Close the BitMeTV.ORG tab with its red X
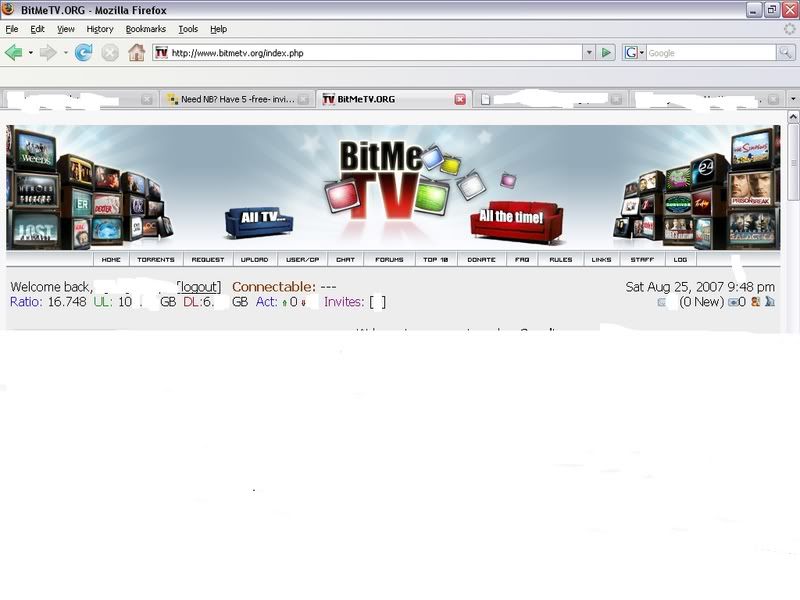 [x=460, y=99]
